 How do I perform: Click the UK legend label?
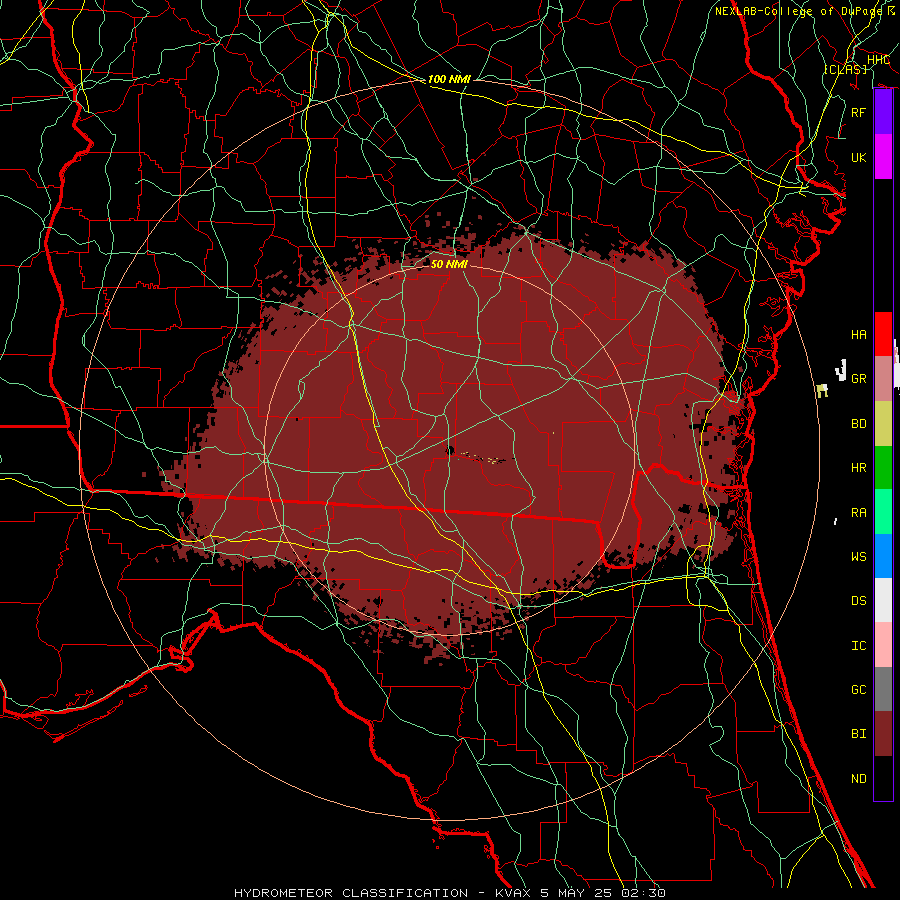click(x=858, y=157)
